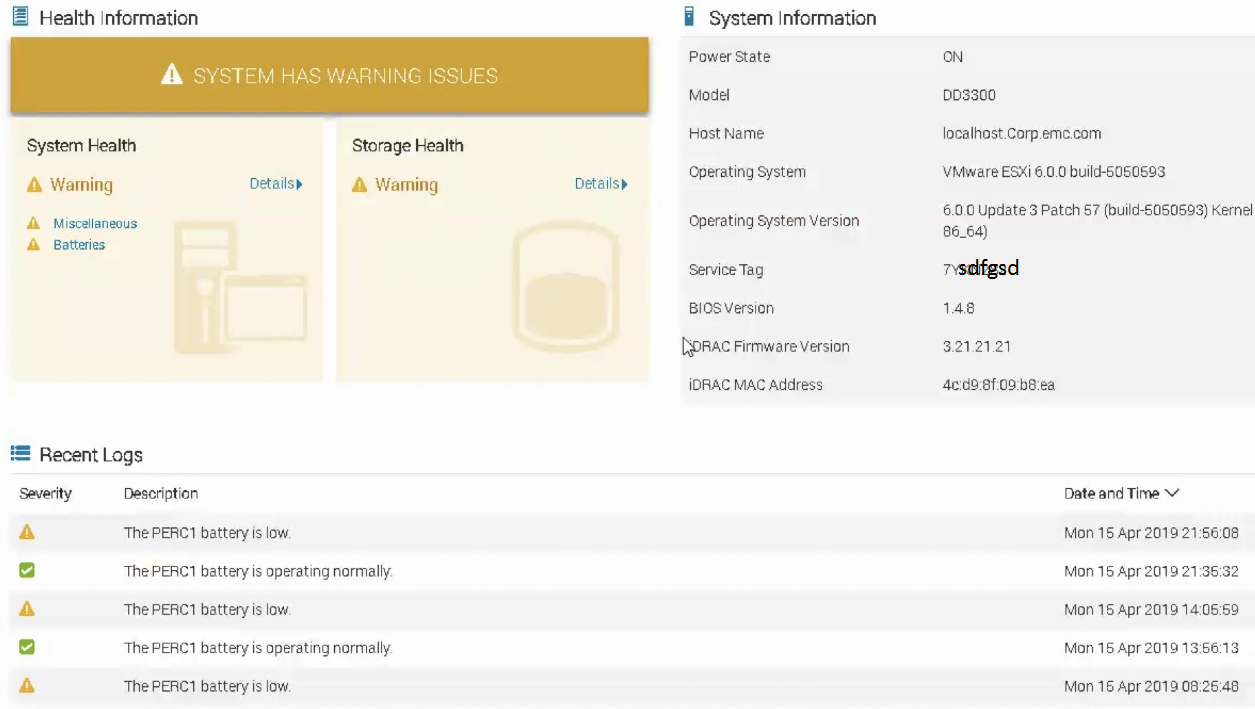Click the Recent Logs heading
This screenshot has height=709, width=1255.
[x=91, y=455]
